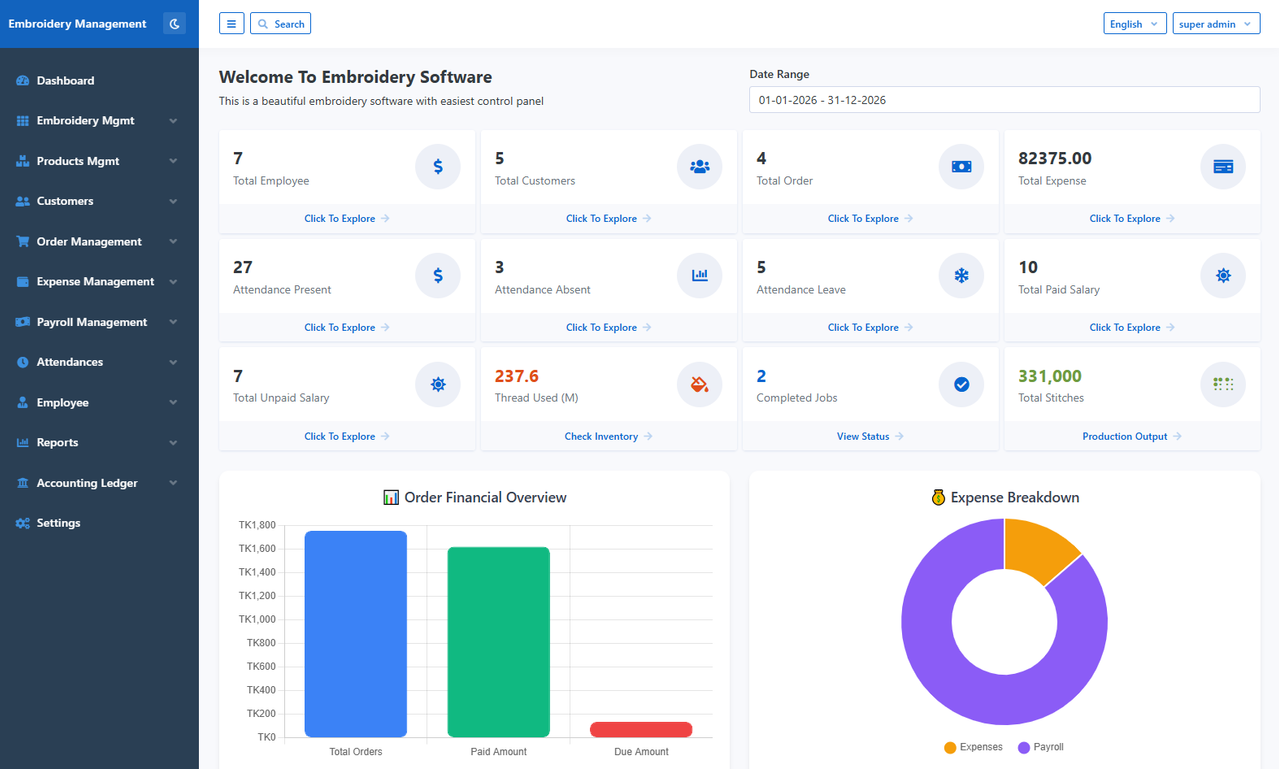Open the English language dropdown
1279x769 pixels.
tap(1135, 24)
